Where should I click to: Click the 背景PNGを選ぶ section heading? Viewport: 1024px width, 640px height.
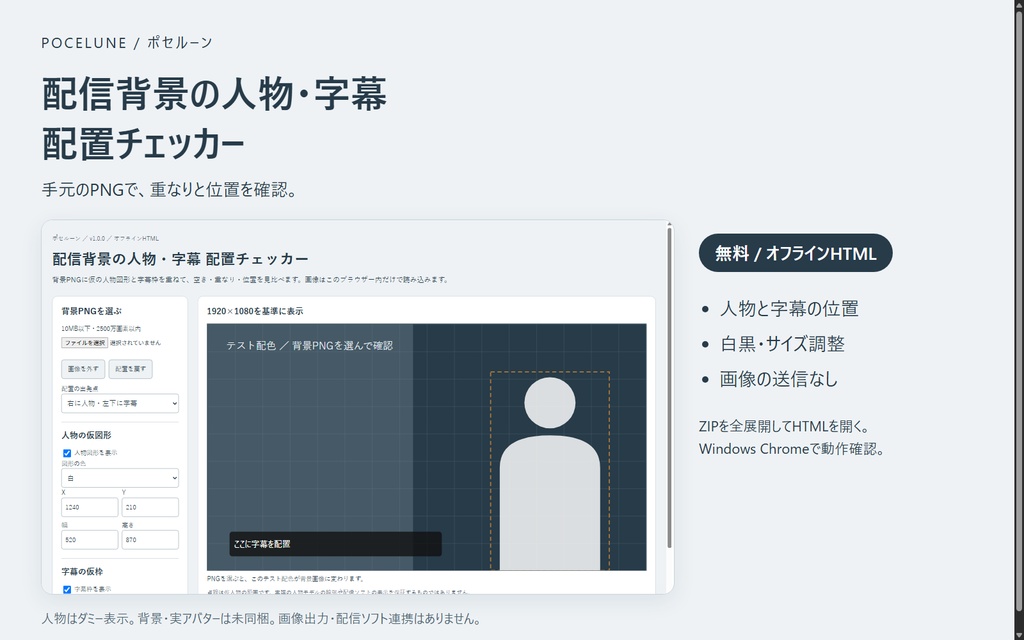(91, 312)
